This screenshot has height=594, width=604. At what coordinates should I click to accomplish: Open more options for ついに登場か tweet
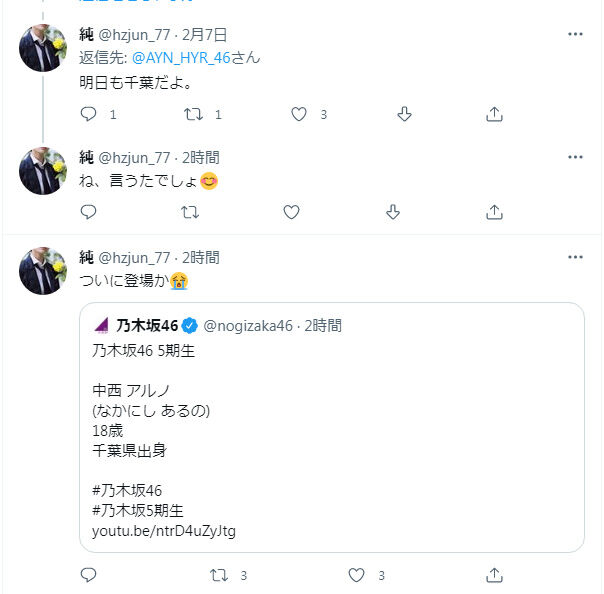[x=575, y=257]
